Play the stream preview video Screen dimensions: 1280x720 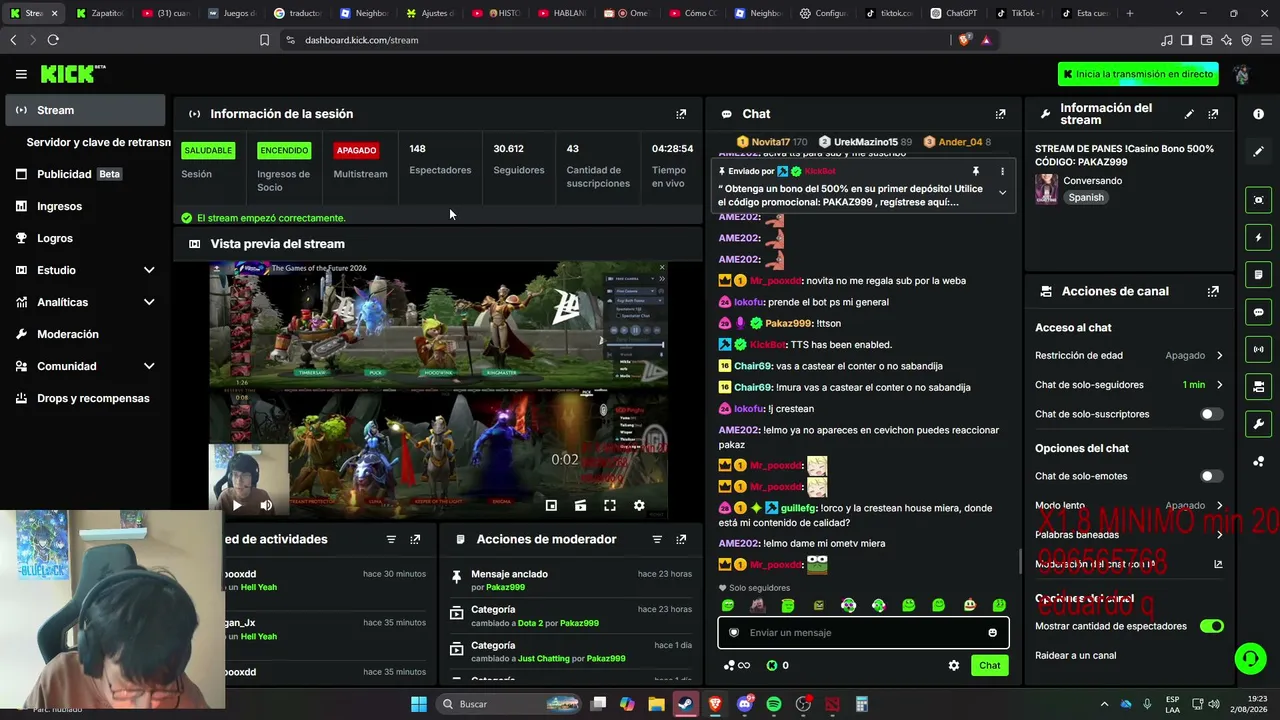point(237,506)
